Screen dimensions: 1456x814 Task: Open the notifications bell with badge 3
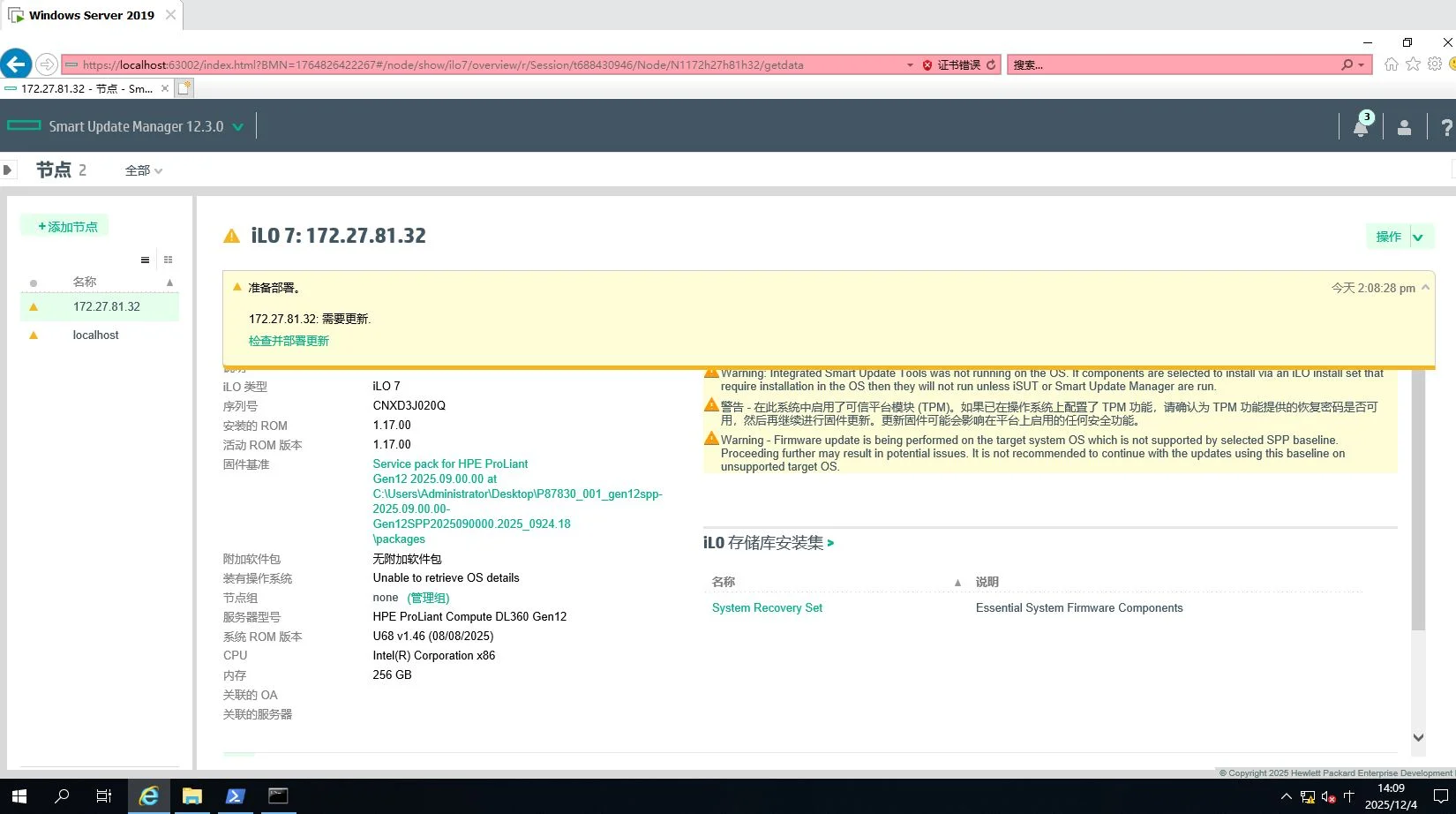point(1362,127)
